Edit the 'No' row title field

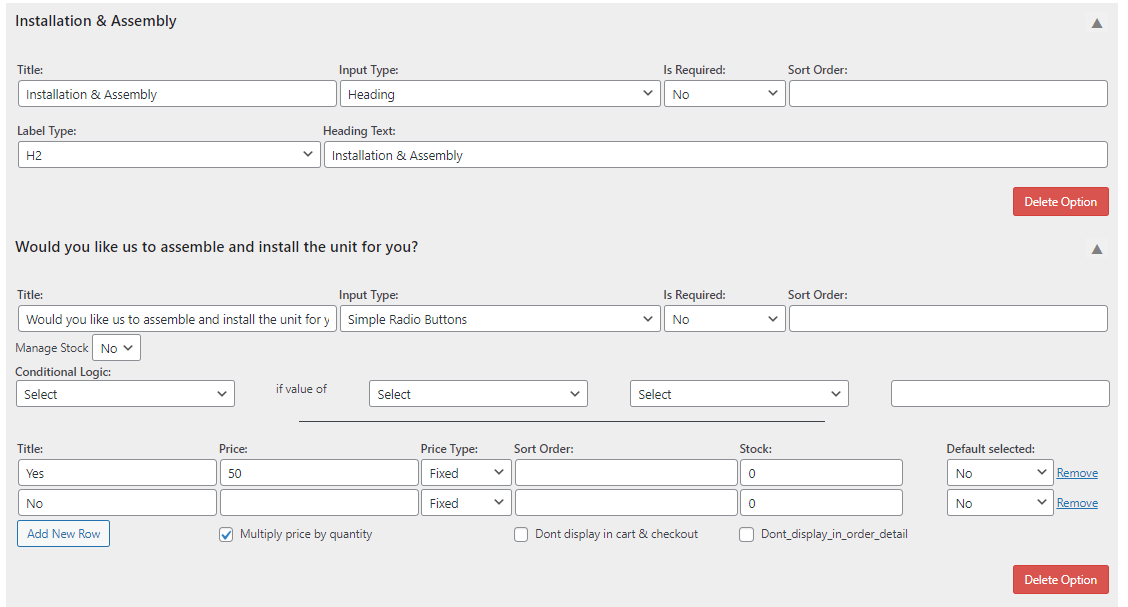click(117, 503)
